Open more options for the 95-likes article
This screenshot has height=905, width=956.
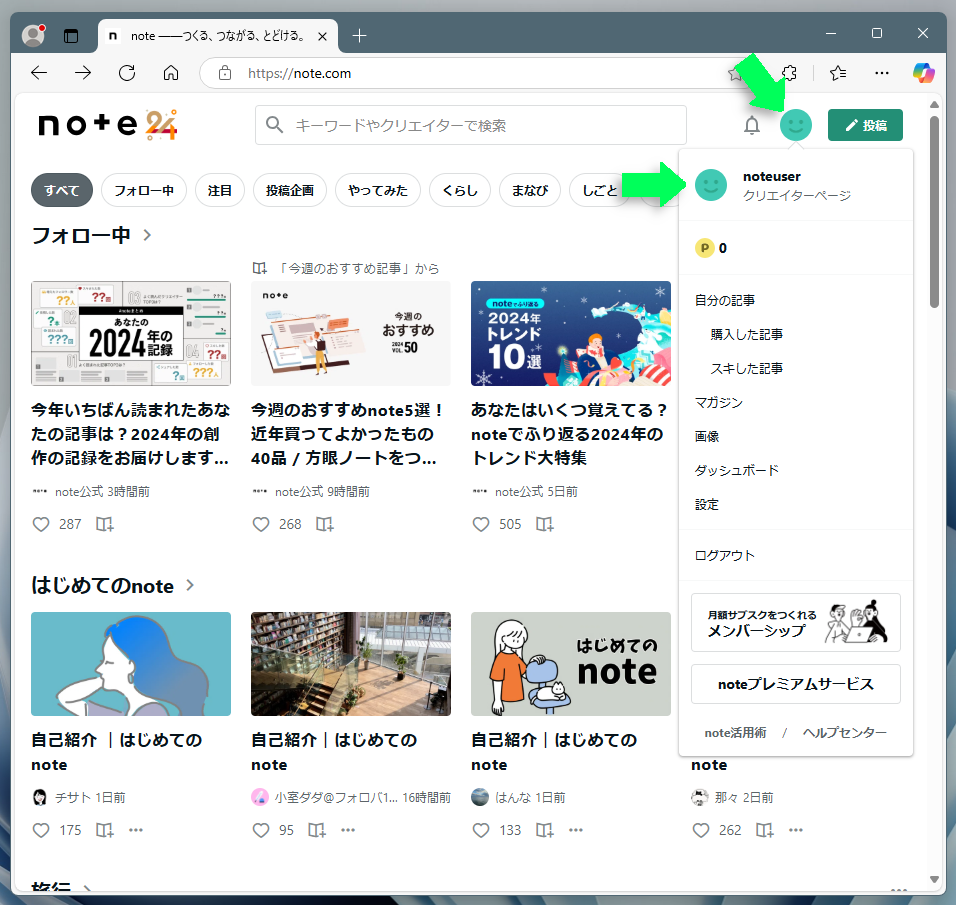(x=348, y=830)
